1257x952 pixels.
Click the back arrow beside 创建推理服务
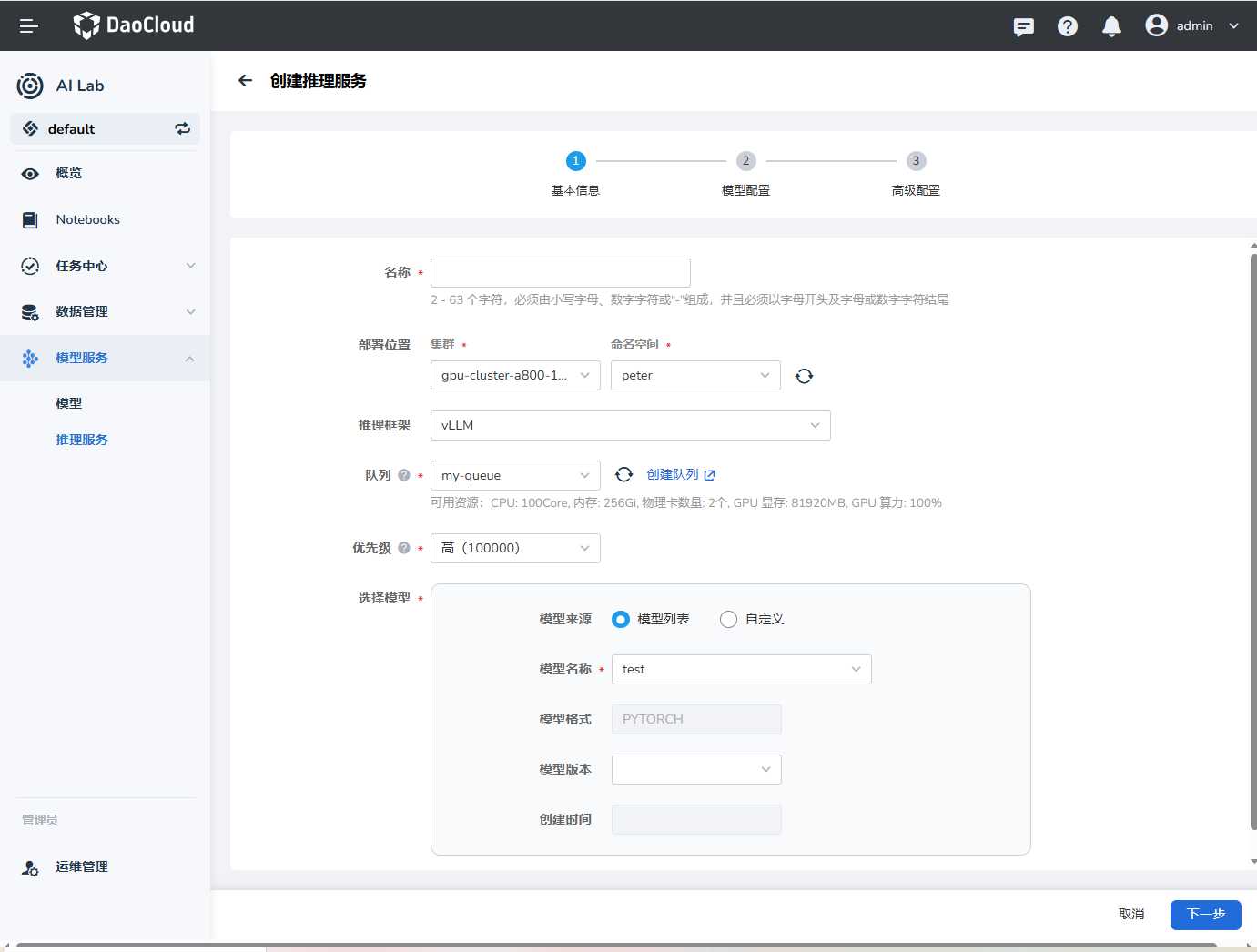(x=245, y=81)
